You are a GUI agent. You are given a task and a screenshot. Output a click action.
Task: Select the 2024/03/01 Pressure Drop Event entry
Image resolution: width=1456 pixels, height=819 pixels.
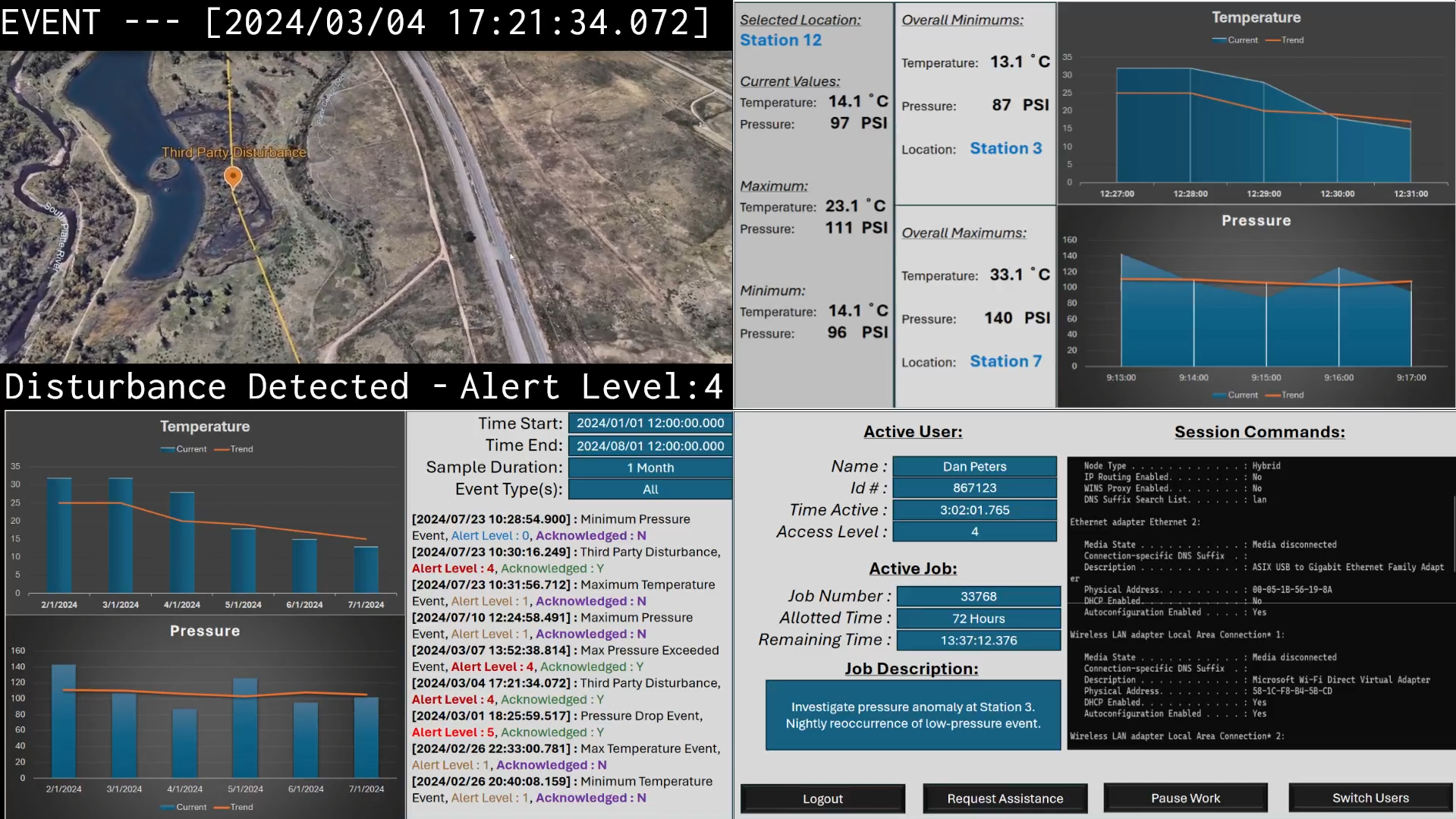[x=558, y=723]
